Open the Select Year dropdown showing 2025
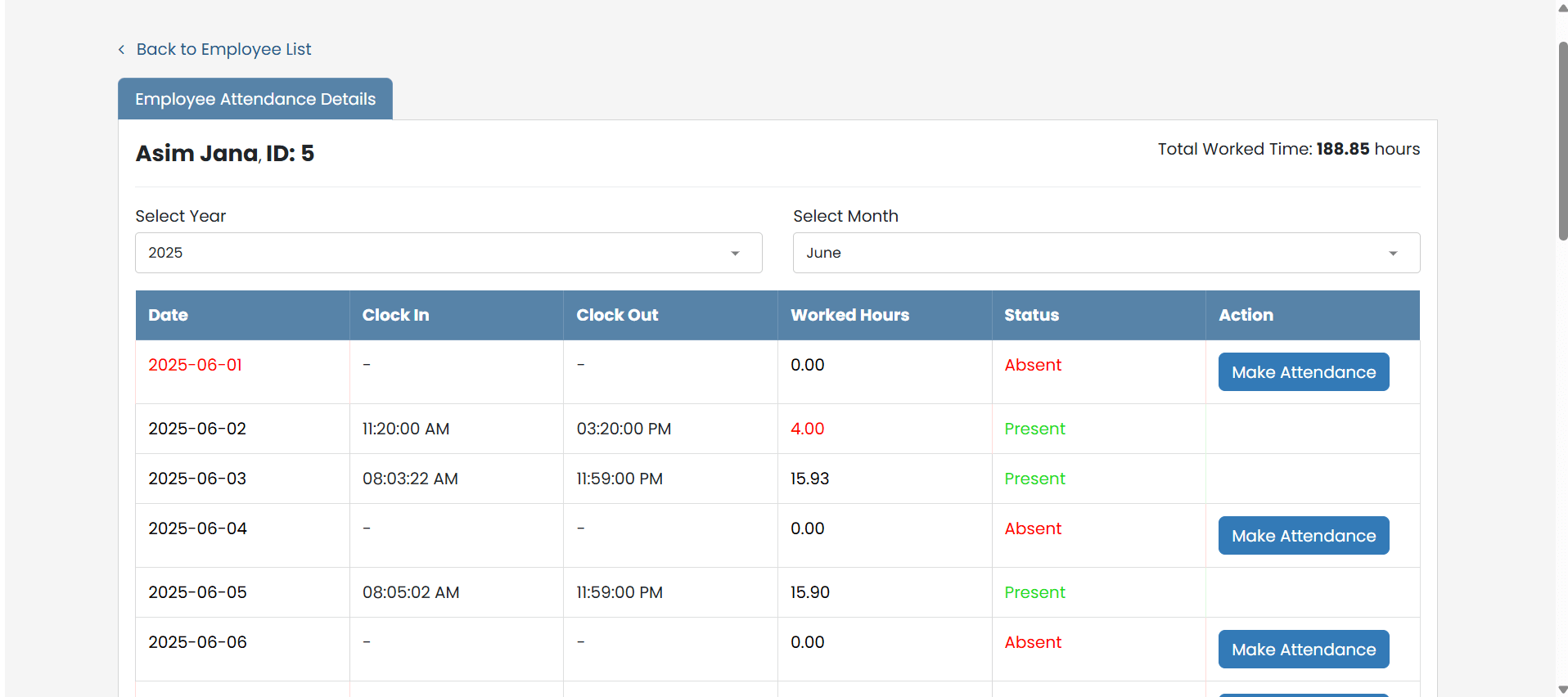 point(448,253)
